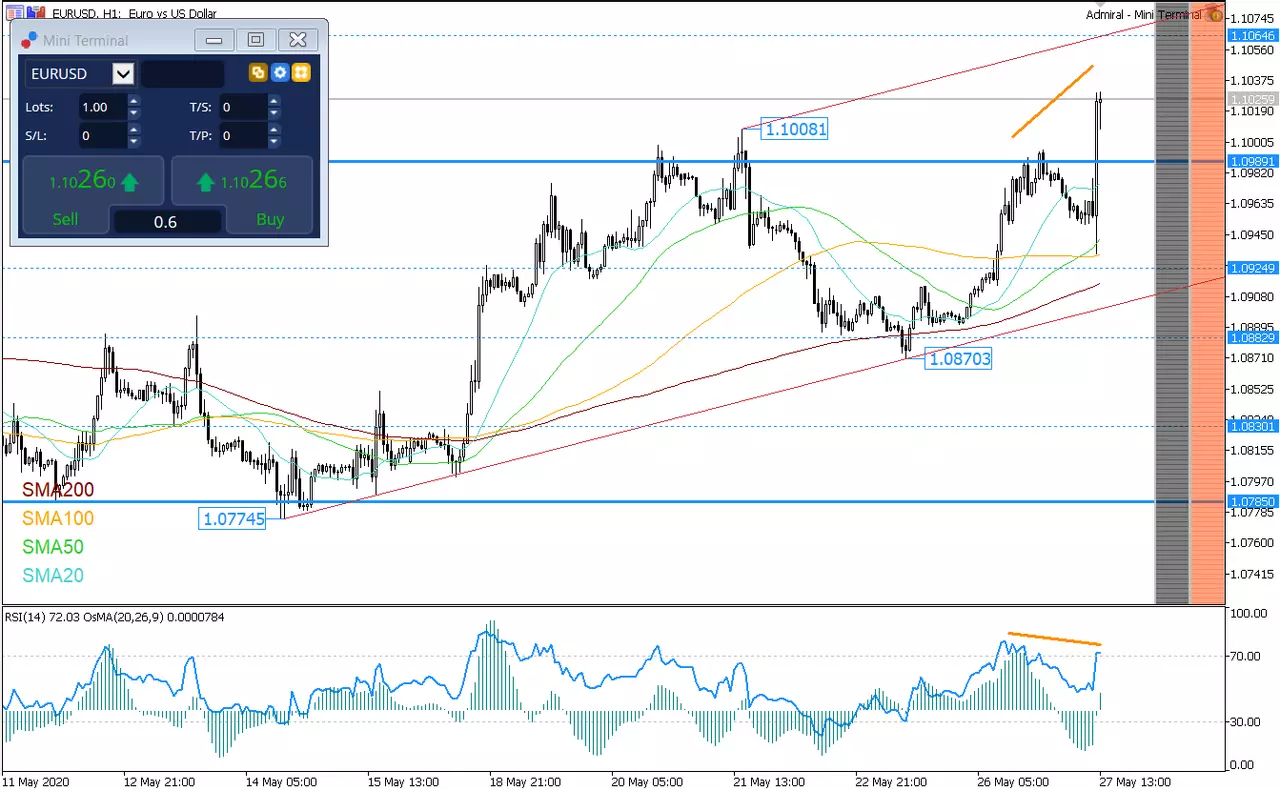Increase the T/S value with its up arrow

click(x=274, y=101)
